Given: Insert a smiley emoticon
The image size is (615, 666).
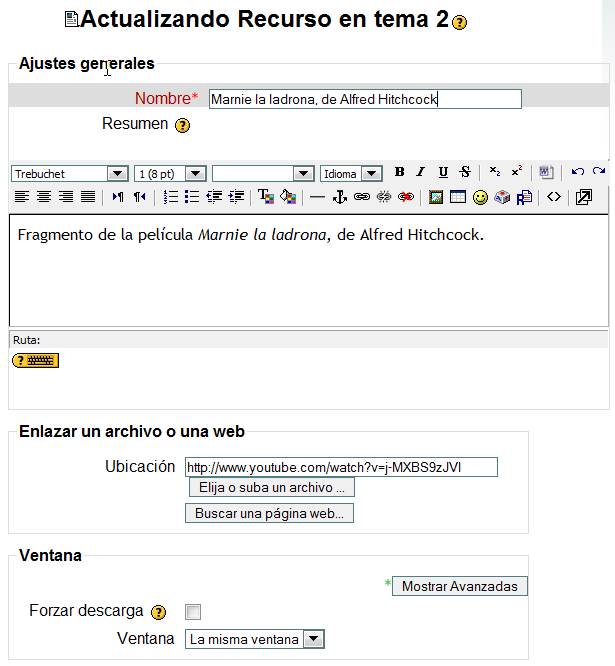Looking at the screenshot, I should click(x=480, y=197).
